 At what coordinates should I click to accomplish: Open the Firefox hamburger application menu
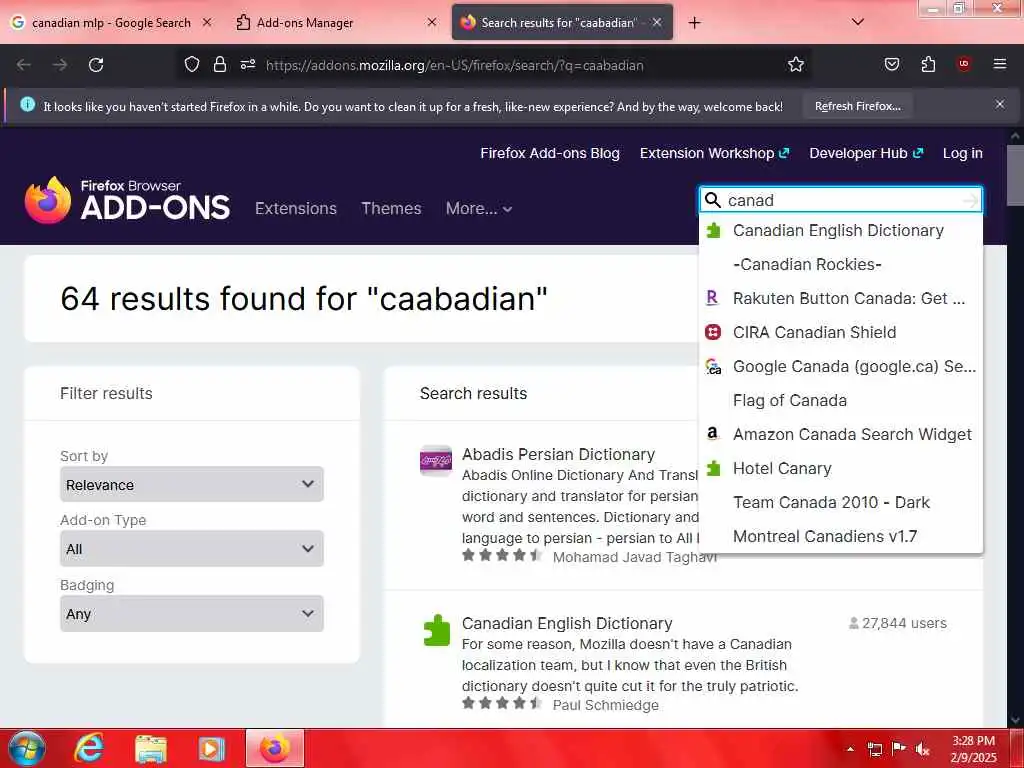pyautogui.click(x=999, y=64)
